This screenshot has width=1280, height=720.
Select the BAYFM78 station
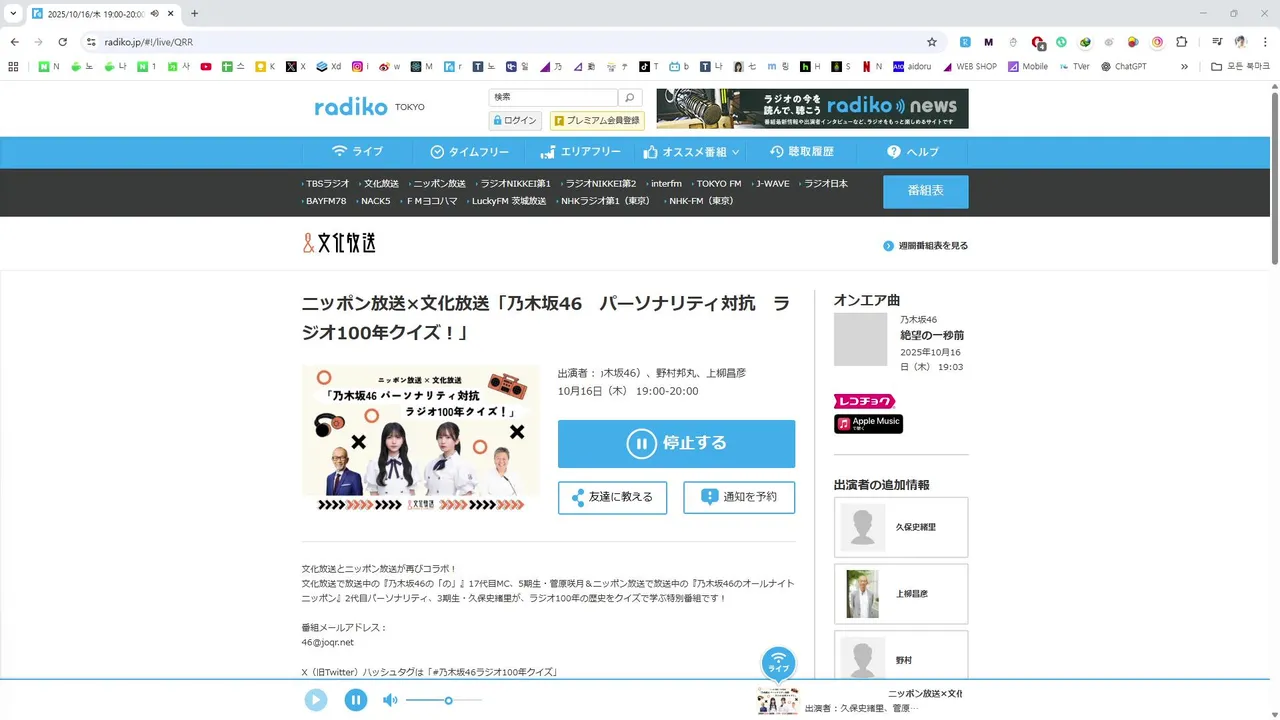pos(325,201)
